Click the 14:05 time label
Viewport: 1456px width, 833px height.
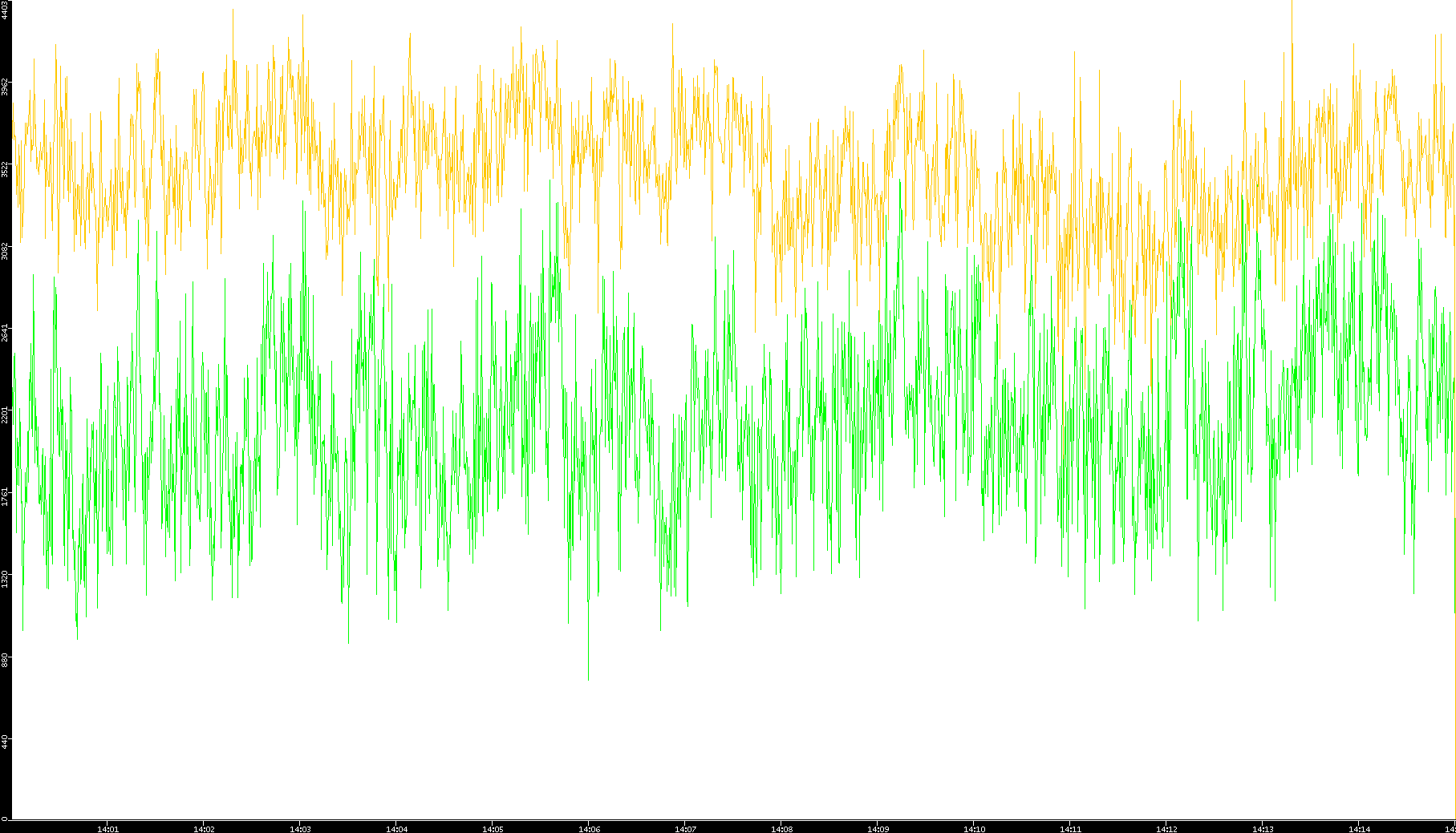pyautogui.click(x=493, y=829)
